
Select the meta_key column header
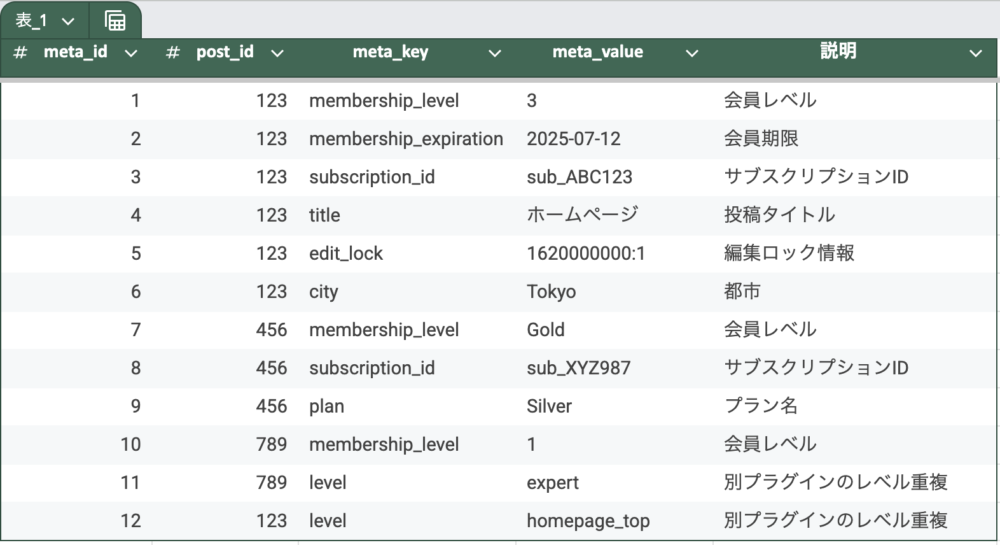tap(390, 52)
